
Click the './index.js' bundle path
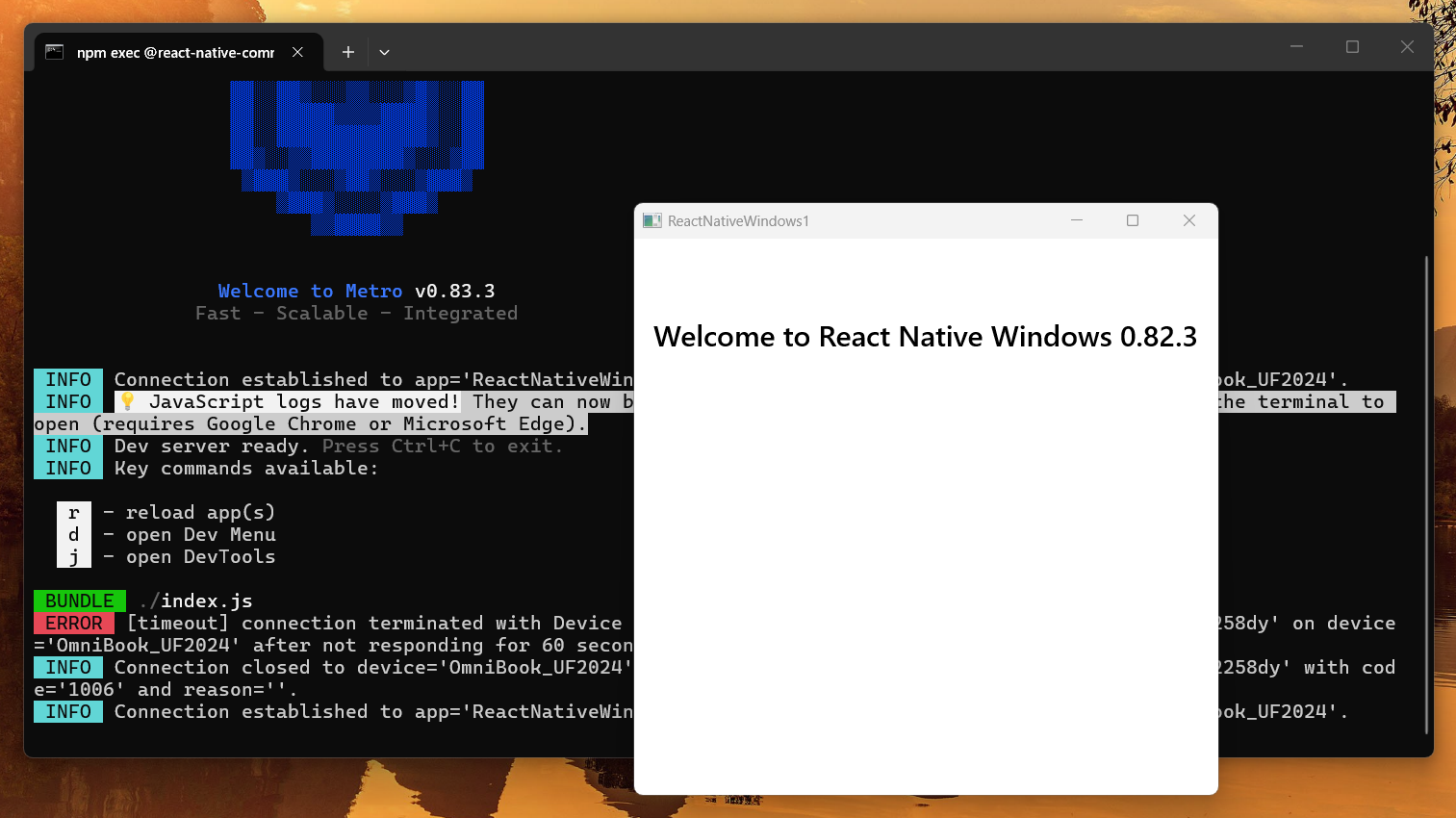pyautogui.click(x=195, y=601)
